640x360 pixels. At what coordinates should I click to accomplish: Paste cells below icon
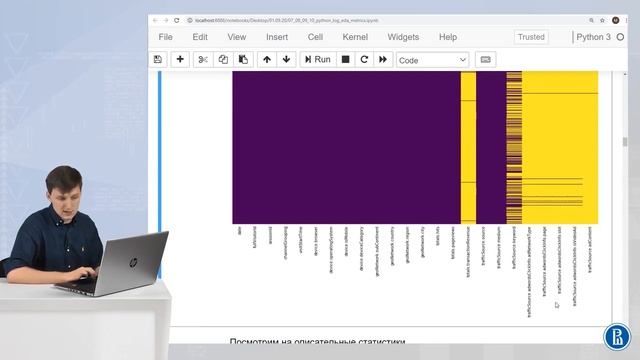pyautogui.click(x=243, y=60)
